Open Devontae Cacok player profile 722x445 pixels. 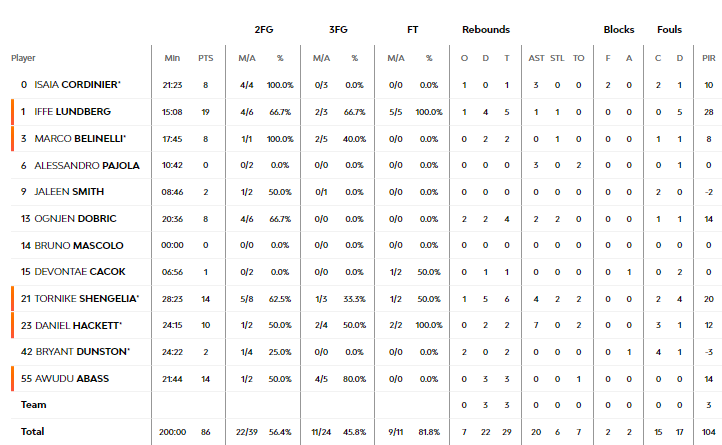pyautogui.click(x=80, y=272)
